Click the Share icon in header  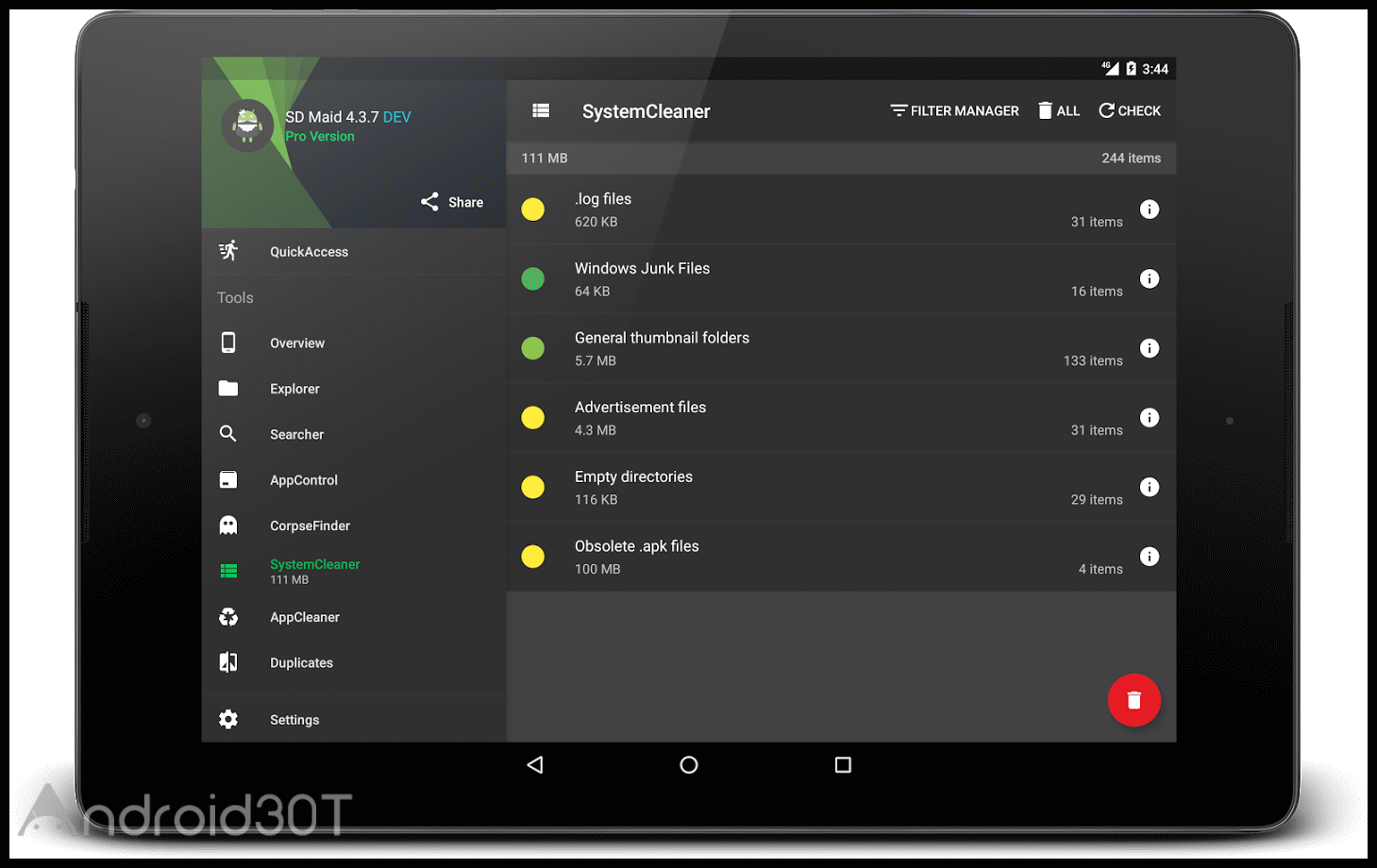tap(429, 202)
